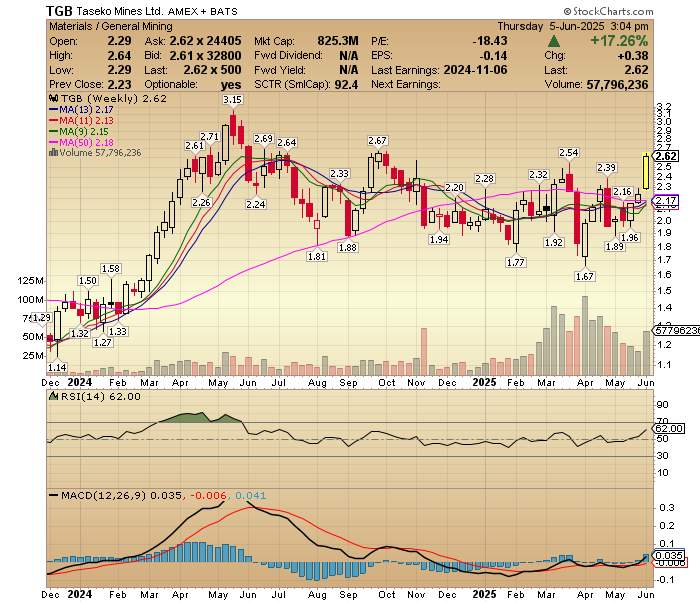Click the 1.67 low price annotation
This screenshot has width=700, height=603.
pyautogui.click(x=584, y=276)
